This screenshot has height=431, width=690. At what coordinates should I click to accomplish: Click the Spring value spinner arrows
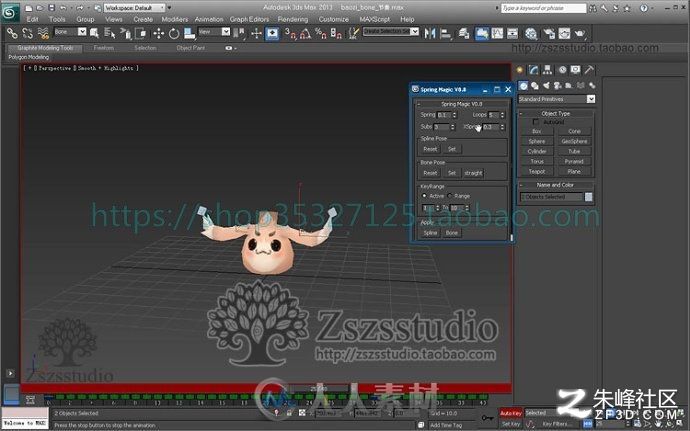[x=455, y=115]
